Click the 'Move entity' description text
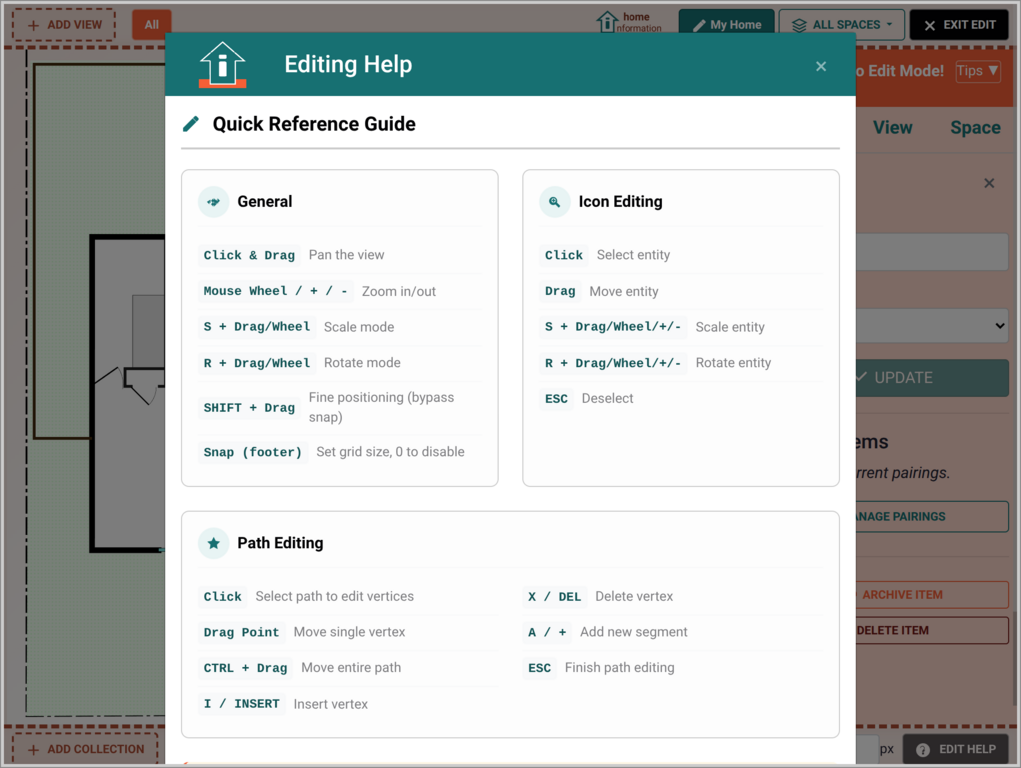The width and height of the screenshot is (1021, 768). tap(624, 291)
